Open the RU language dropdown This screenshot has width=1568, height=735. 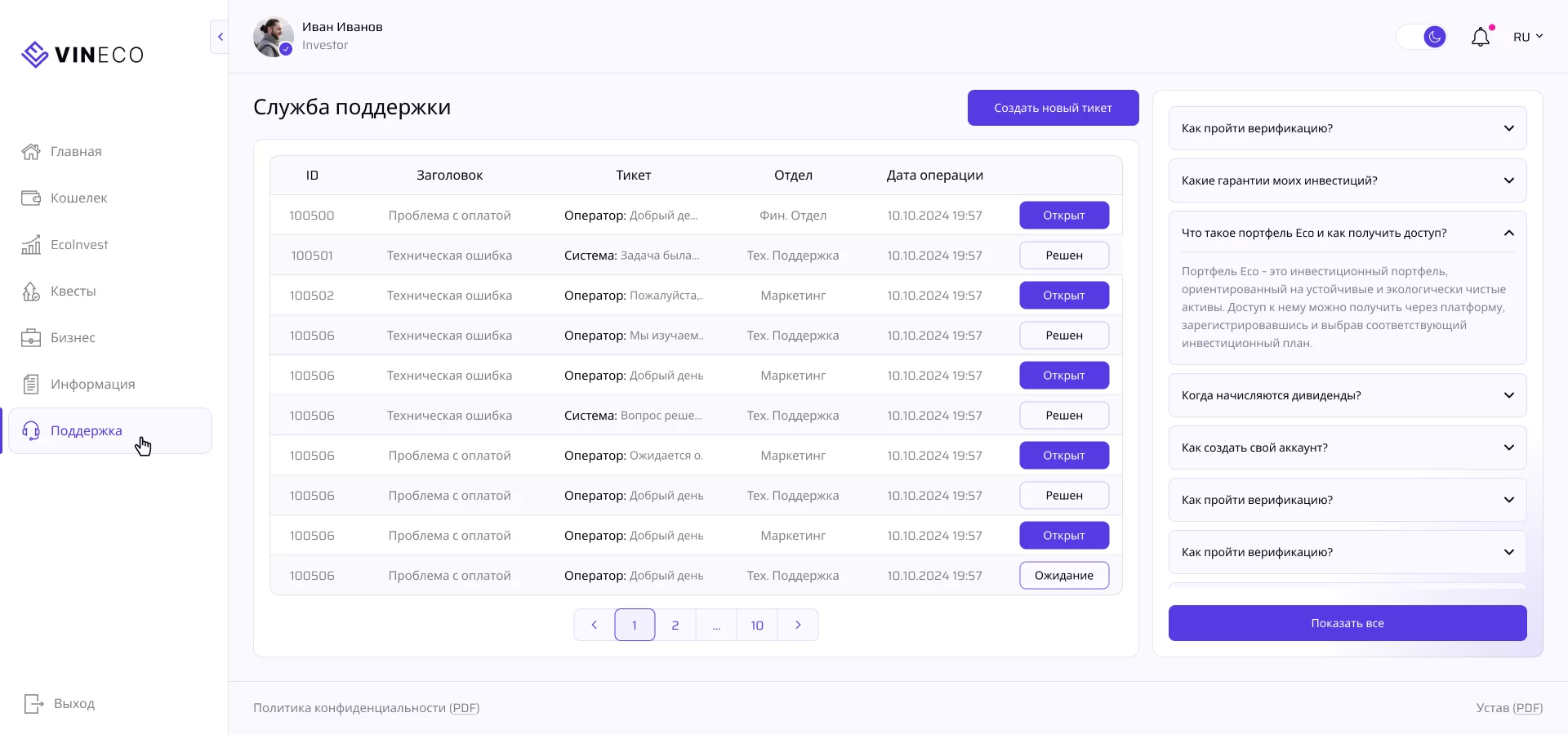pos(1527,37)
